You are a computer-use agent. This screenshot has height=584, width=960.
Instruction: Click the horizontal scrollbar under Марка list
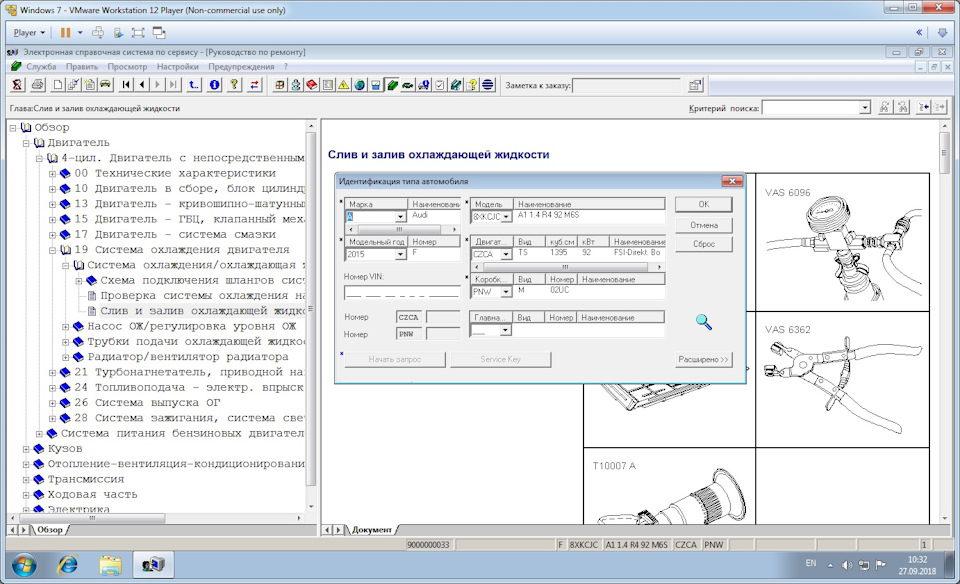(x=402, y=230)
